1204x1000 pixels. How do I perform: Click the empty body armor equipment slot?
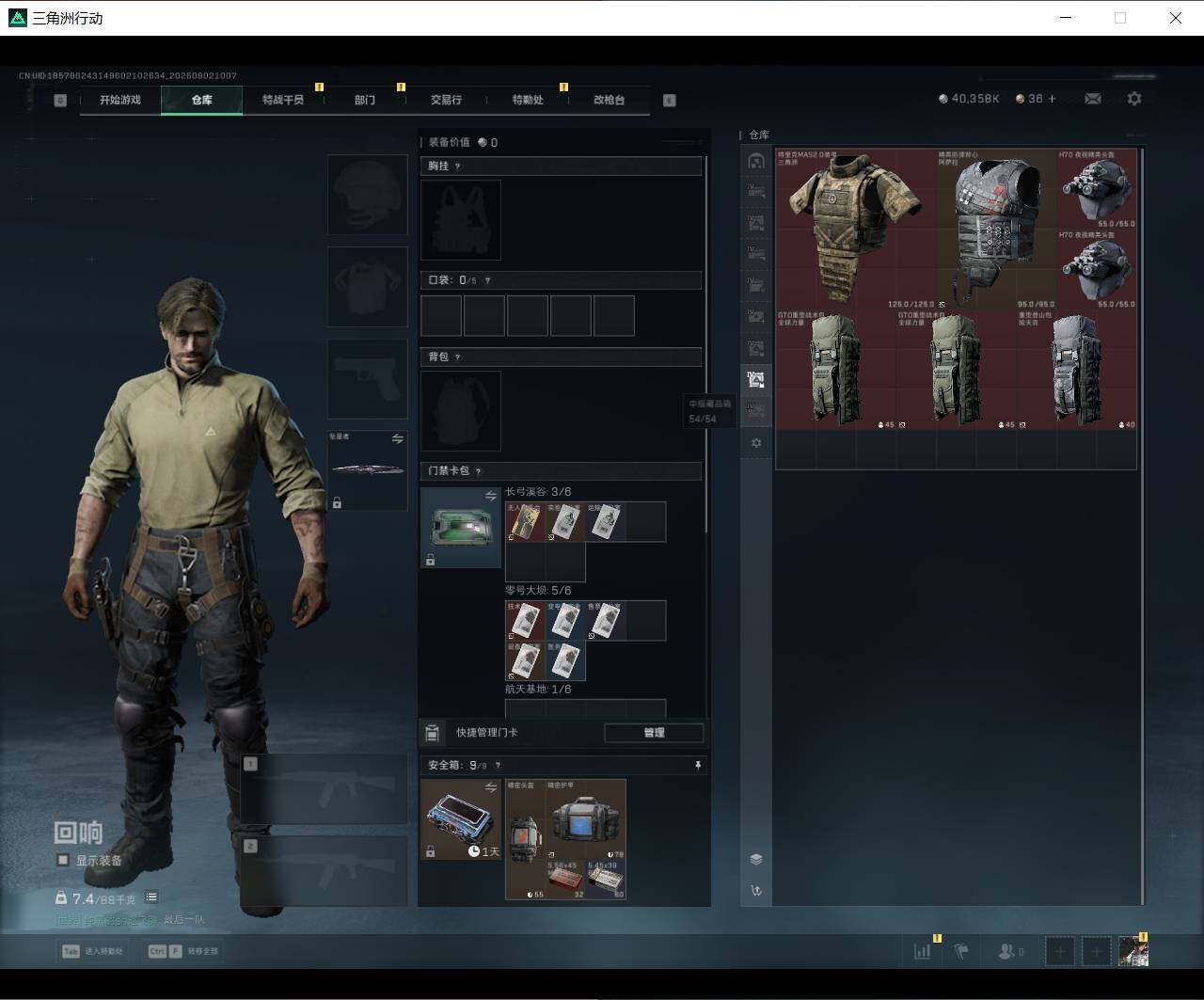(367, 287)
